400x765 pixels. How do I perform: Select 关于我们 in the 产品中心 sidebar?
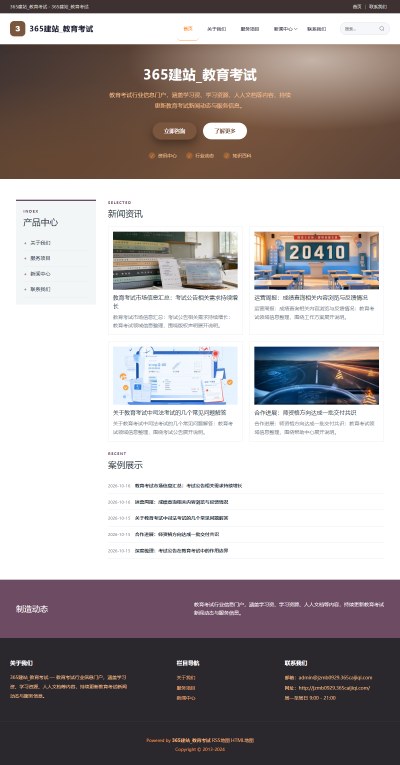40,242
